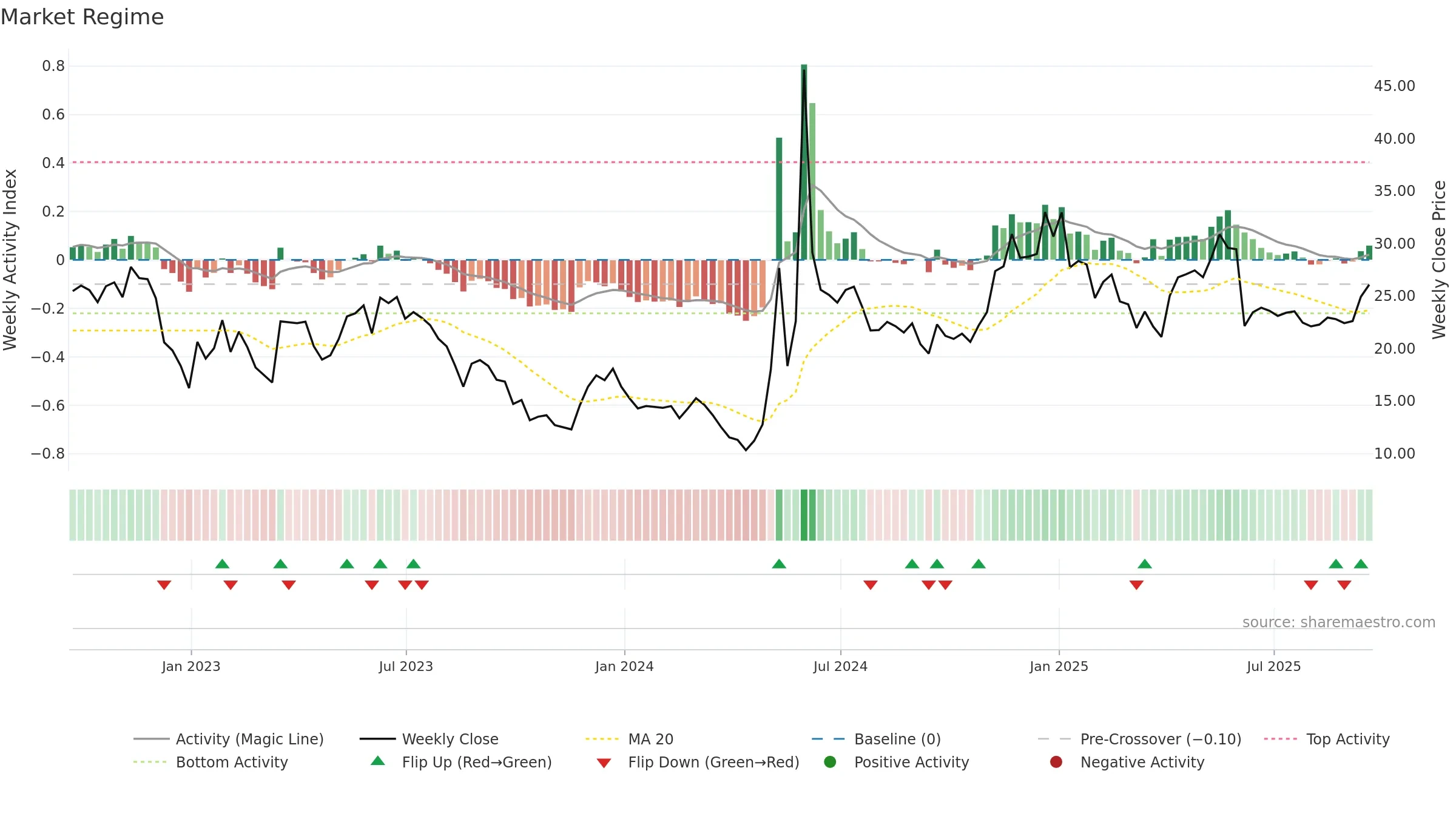Click the Weekly Activity Index axis title
This screenshot has width=1456, height=819.
pyautogui.click(x=10, y=260)
